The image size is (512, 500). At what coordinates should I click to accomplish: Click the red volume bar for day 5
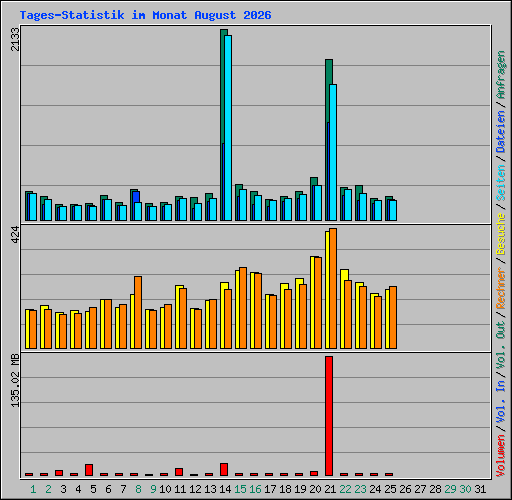89,470
